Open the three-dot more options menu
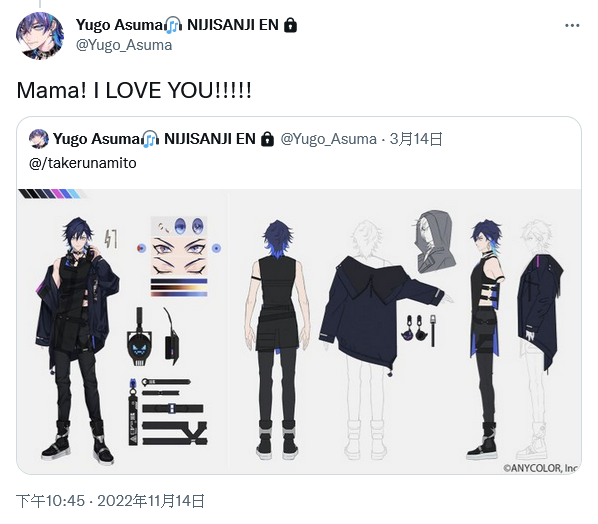This screenshot has width=598, height=524. click(x=572, y=26)
